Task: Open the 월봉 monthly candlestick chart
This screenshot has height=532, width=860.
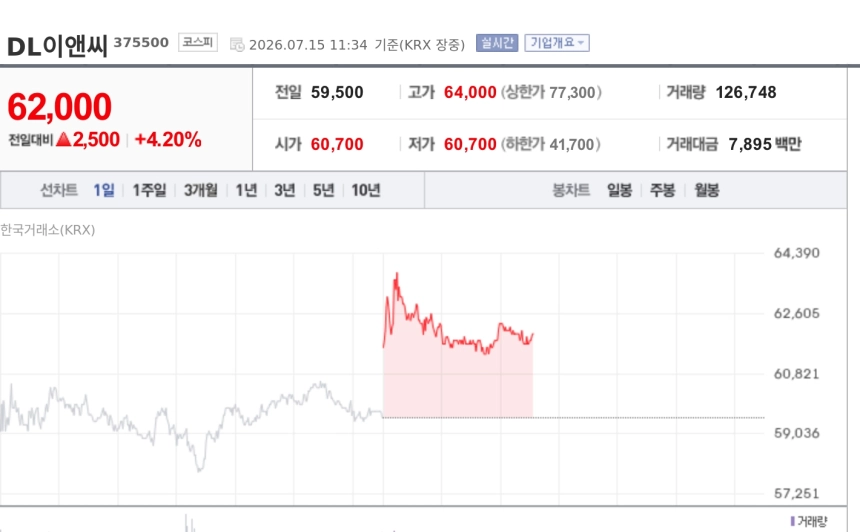Action: click(x=706, y=190)
